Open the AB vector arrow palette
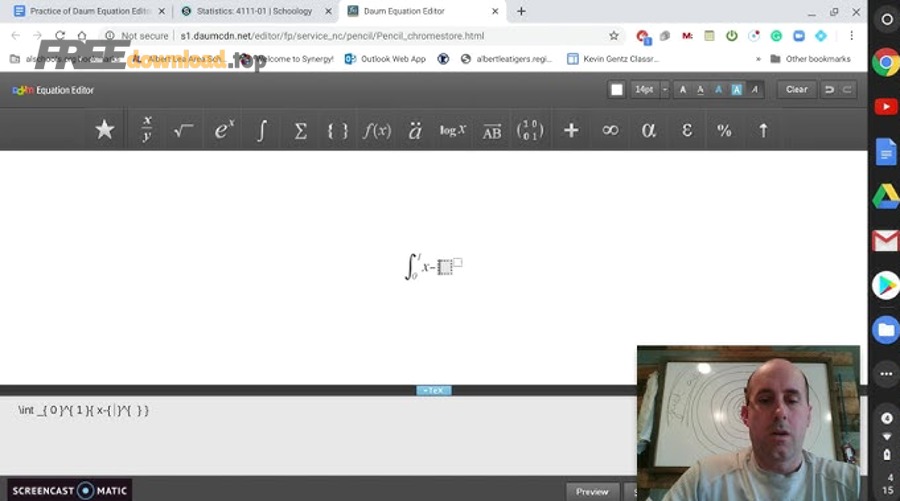The height and width of the screenshot is (501, 900). 492,130
